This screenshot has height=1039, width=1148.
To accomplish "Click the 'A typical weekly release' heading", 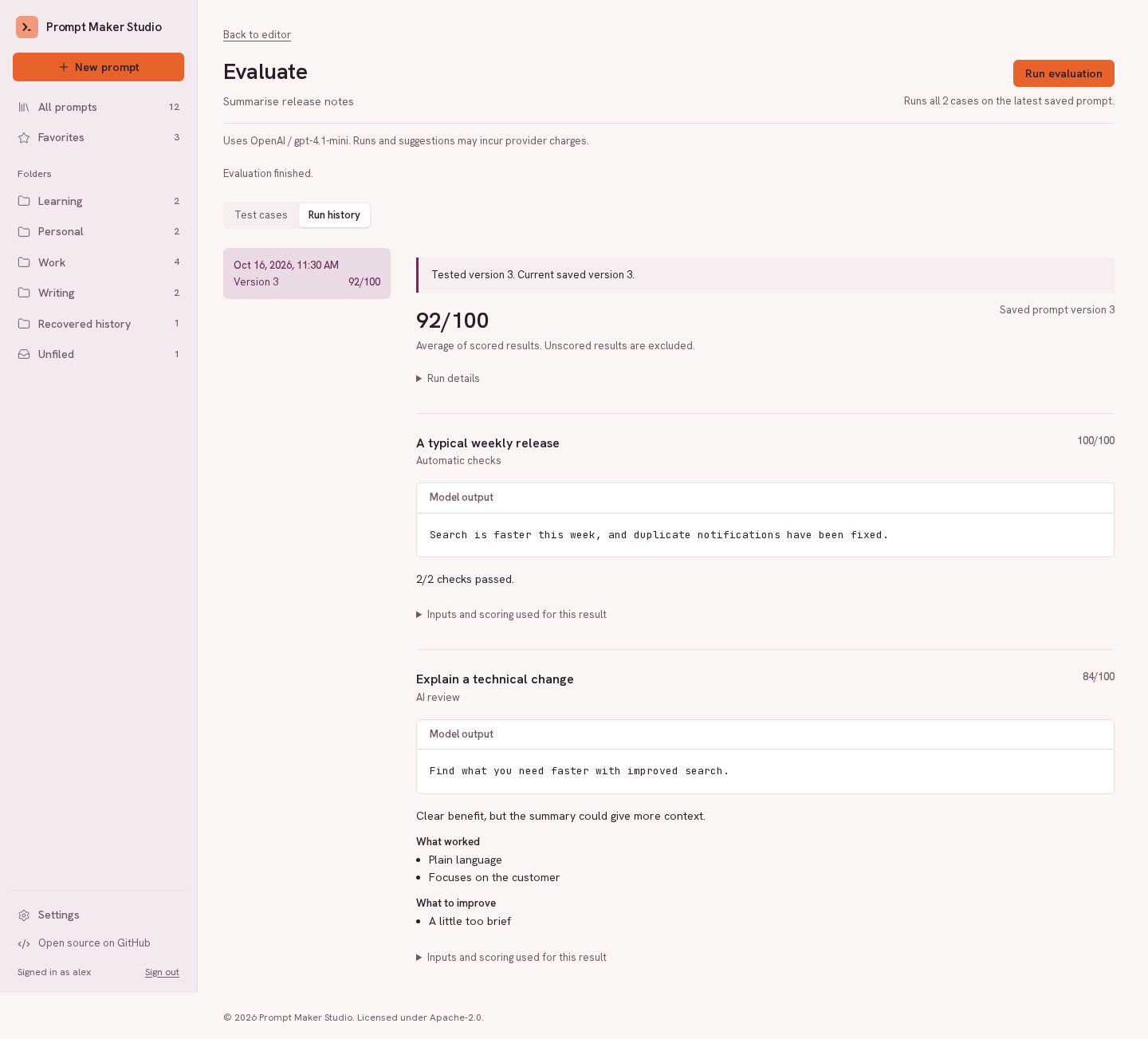I will click(488, 443).
